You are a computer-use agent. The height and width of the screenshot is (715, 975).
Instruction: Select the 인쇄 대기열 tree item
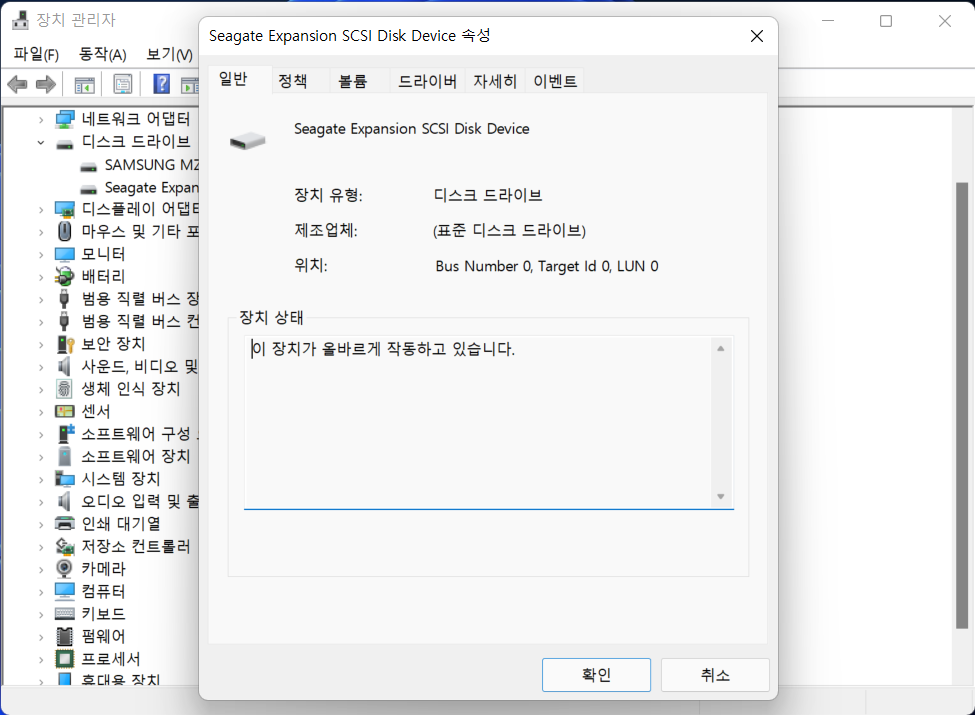(121, 524)
